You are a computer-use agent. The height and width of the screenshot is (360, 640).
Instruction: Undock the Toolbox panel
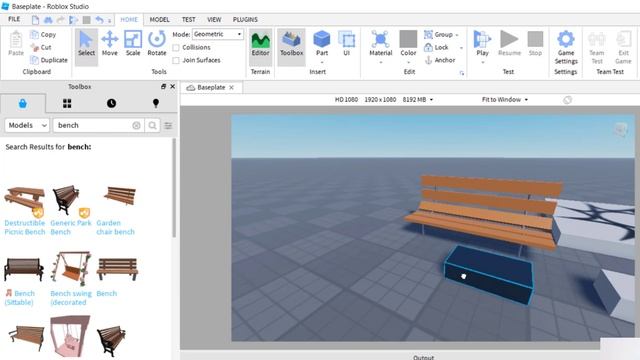point(163,87)
